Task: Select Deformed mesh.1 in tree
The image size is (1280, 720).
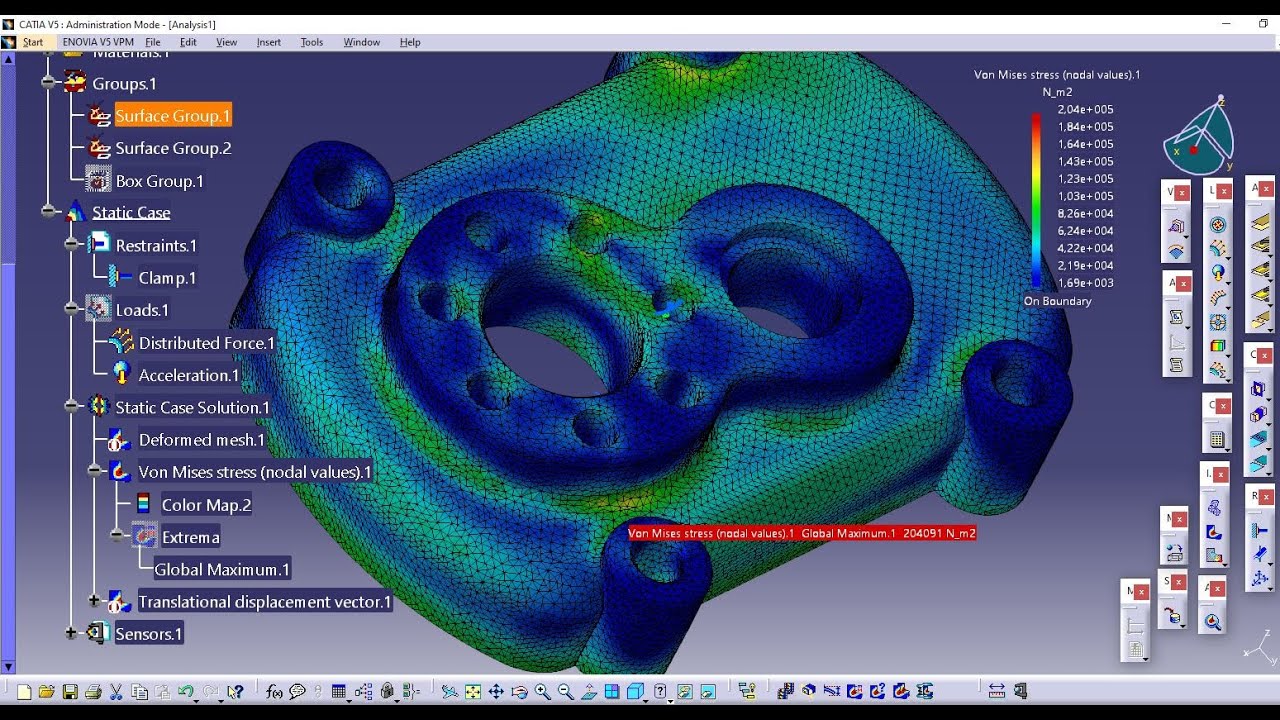Action: (x=202, y=440)
